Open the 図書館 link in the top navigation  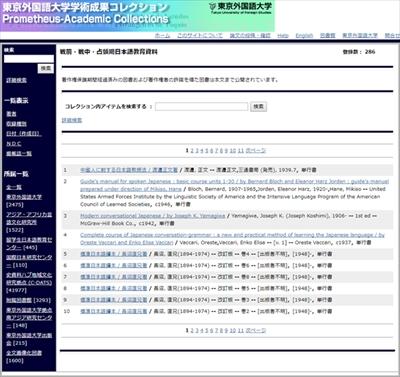(327, 35)
